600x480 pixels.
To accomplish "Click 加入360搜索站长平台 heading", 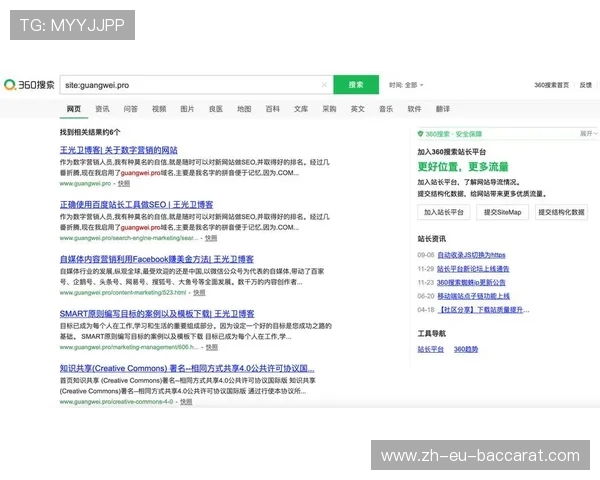I will click(x=452, y=152).
